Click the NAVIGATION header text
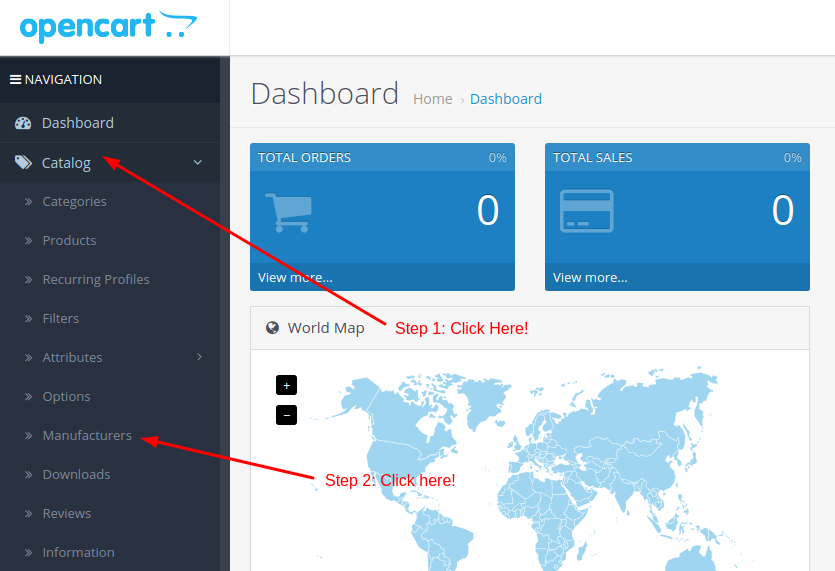This screenshot has height=571, width=835. (63, 79)
